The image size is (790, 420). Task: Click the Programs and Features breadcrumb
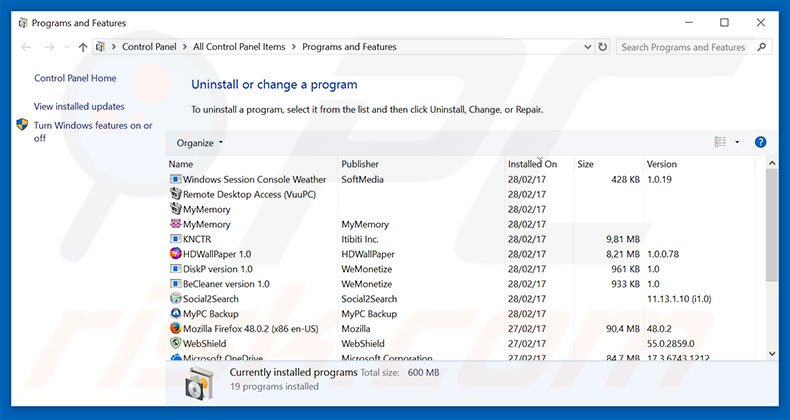[349, 47]
